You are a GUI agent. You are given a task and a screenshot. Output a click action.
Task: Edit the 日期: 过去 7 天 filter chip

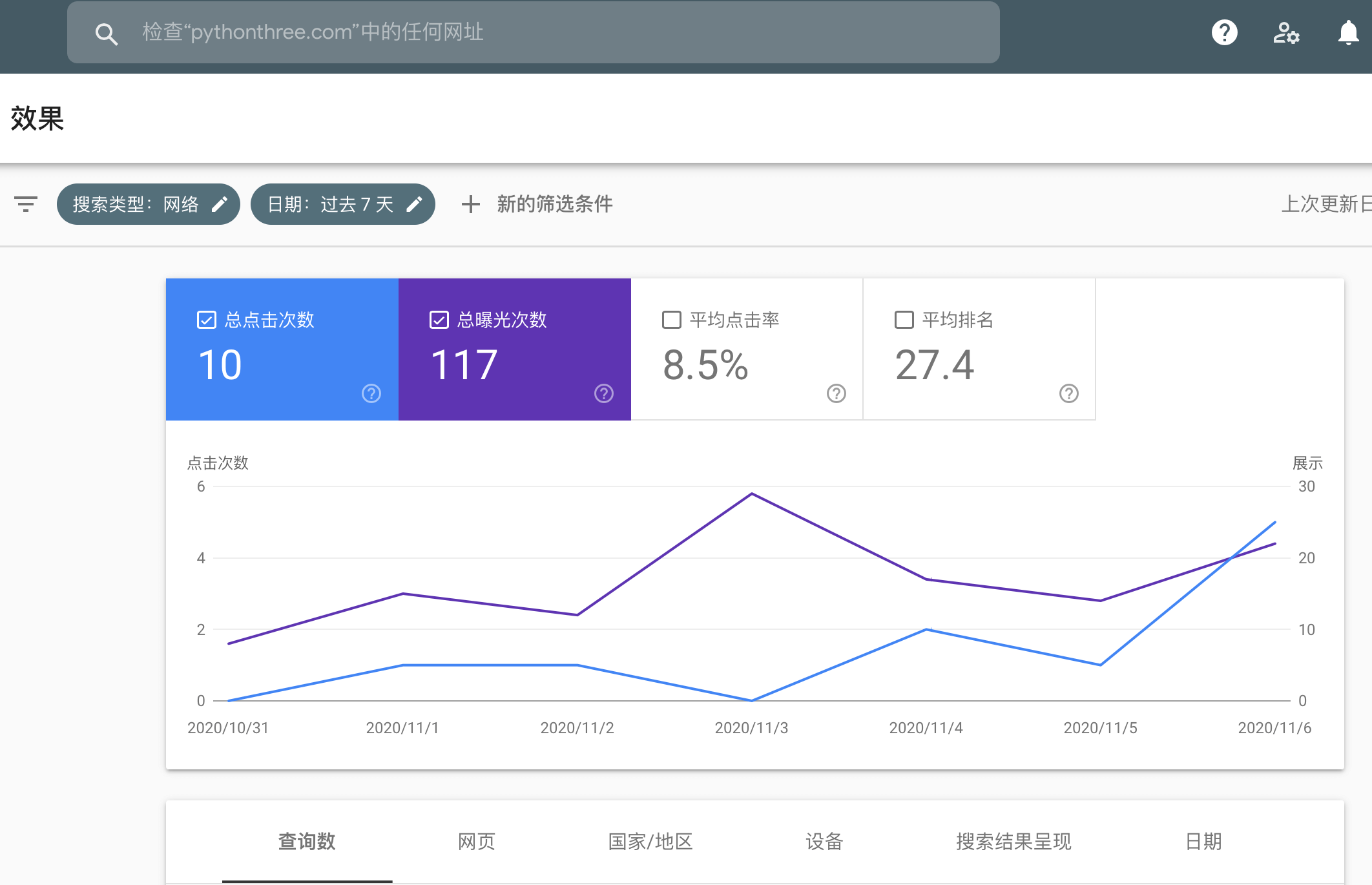(342, 204)
